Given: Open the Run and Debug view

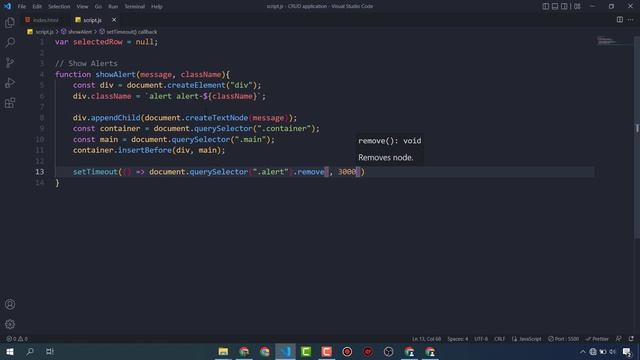Looking at the screenshot, I should 10,82.
